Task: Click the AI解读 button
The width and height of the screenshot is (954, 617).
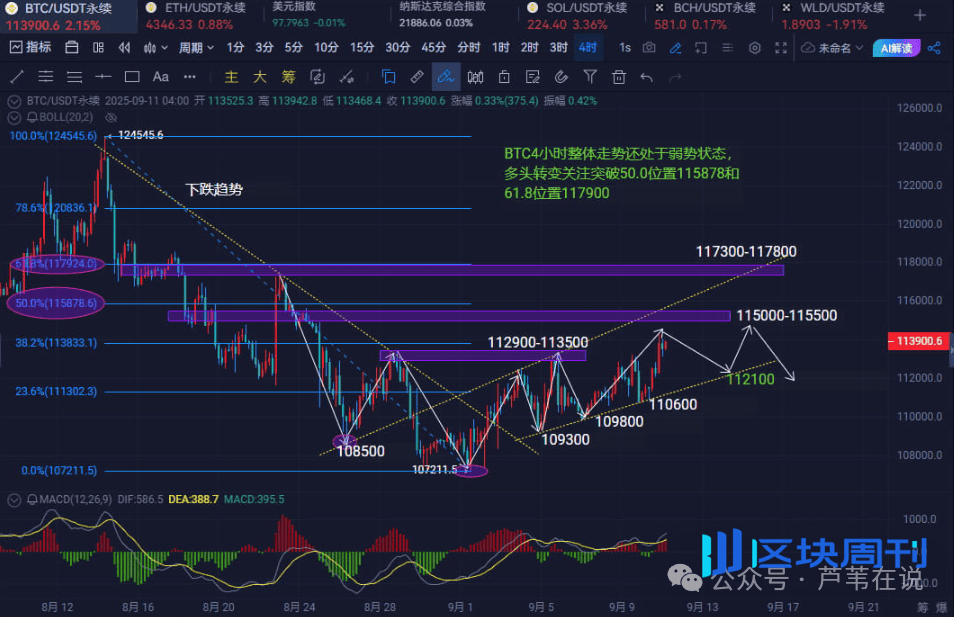Action: point(896,48)
